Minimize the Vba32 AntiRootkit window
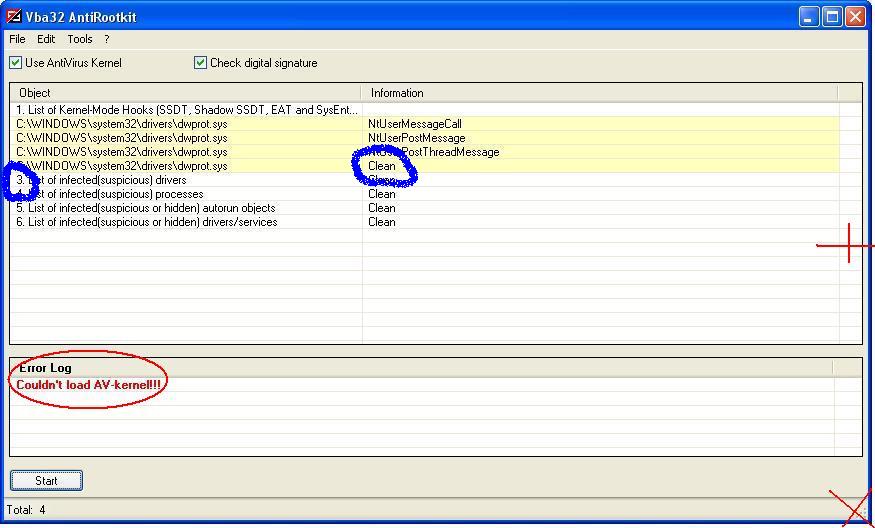Viewport: 875px width, 528px height. (x=809, y=16)
